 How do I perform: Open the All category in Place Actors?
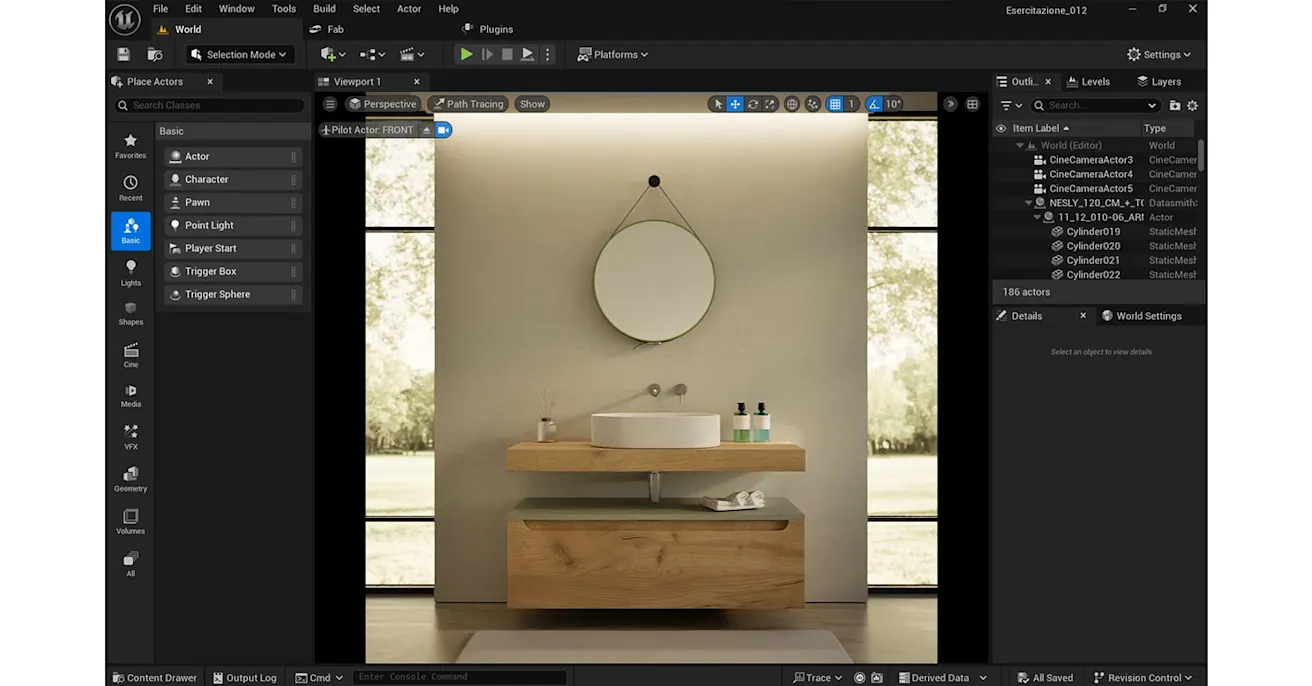tap(130, 564)
